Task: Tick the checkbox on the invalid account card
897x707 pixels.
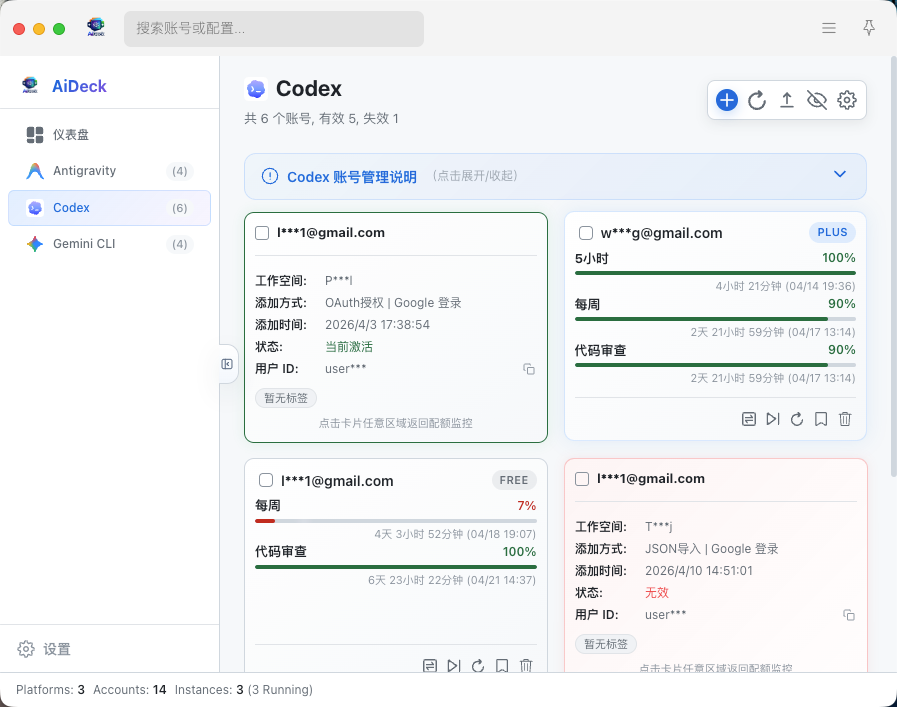Action: [582, 479]
